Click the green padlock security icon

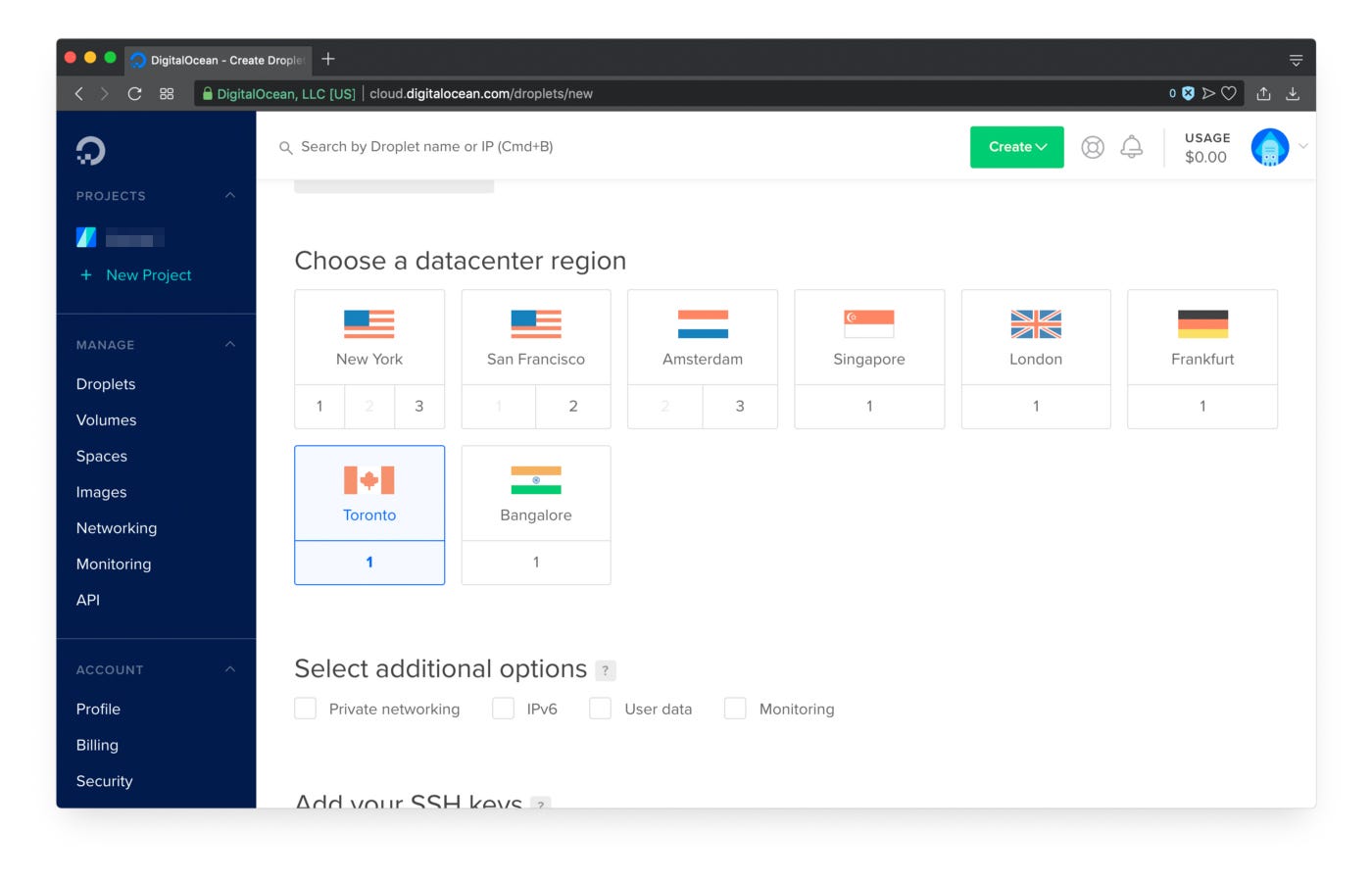[208, 93]
